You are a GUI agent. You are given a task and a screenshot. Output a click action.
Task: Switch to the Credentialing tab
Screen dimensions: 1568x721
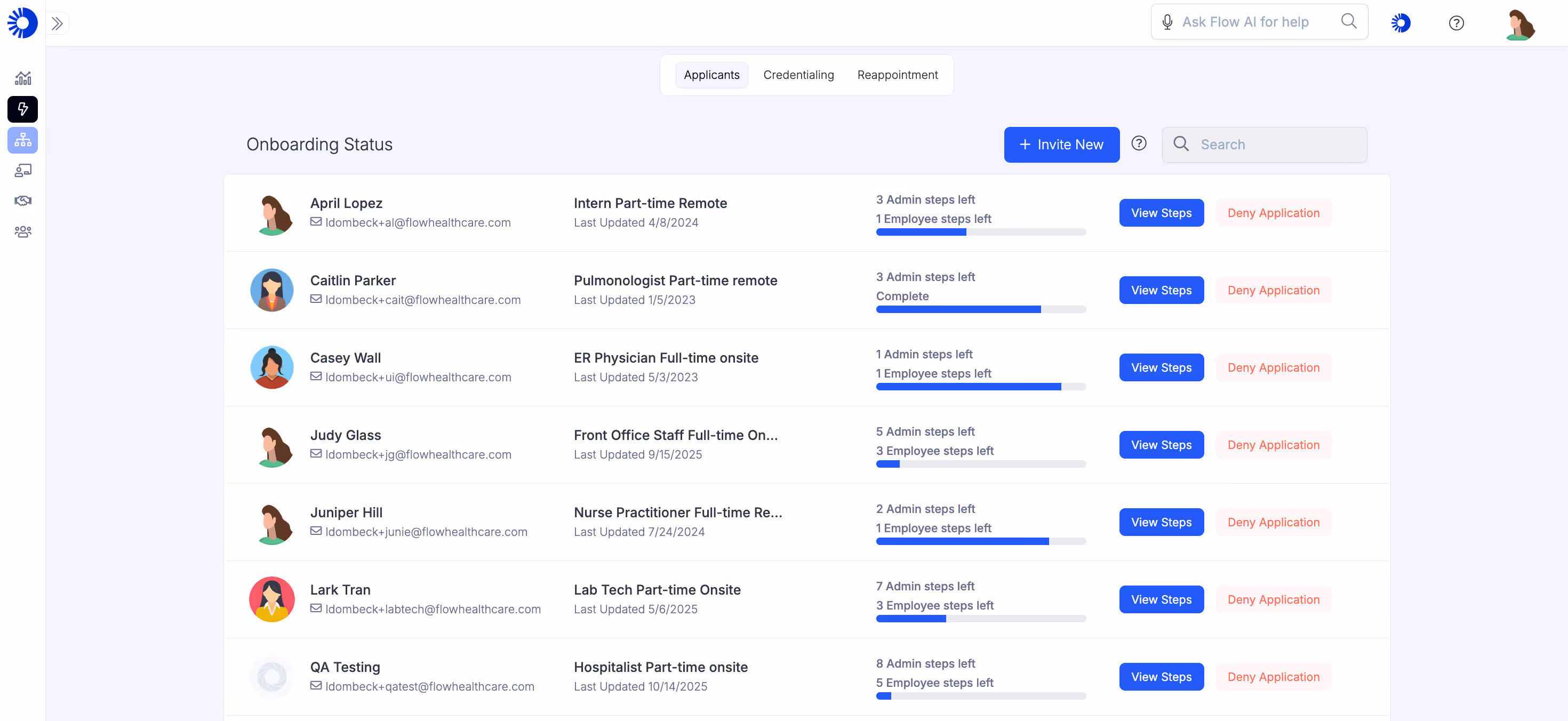(798, 75)
